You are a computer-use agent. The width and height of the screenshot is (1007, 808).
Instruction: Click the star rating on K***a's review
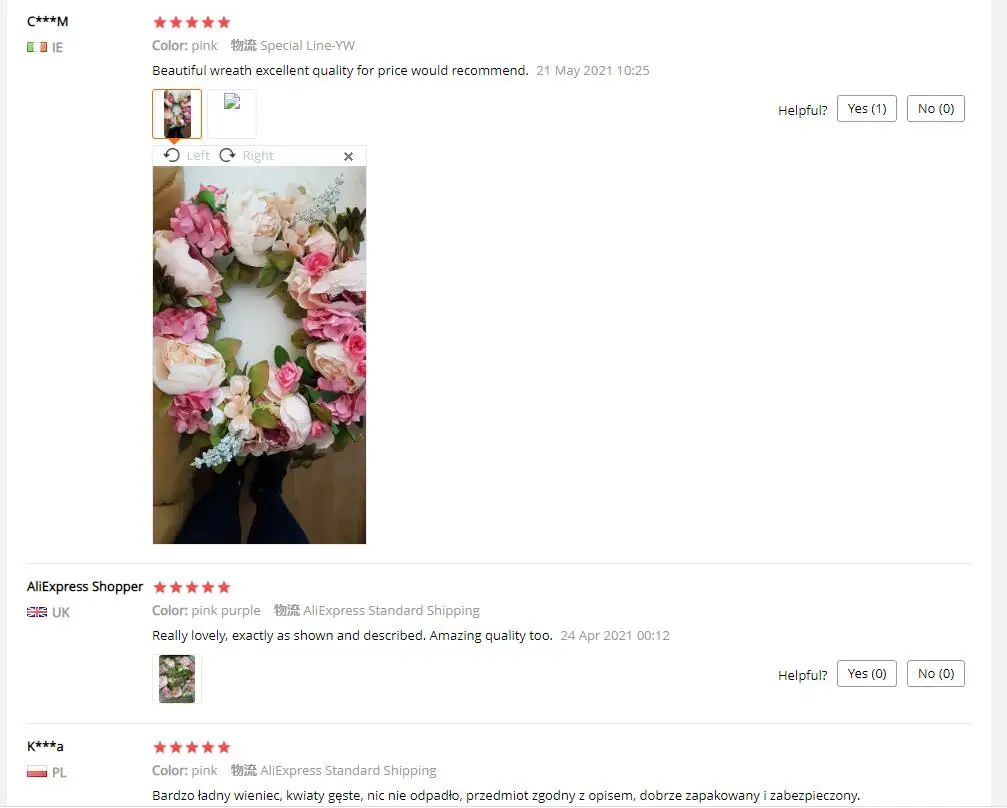point(191,747)
